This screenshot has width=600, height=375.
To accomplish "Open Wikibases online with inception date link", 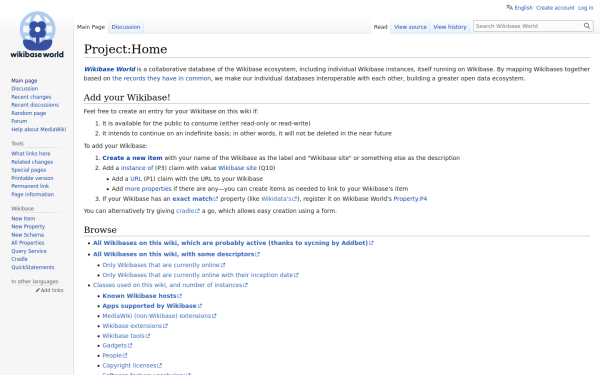I will (200, 275).
